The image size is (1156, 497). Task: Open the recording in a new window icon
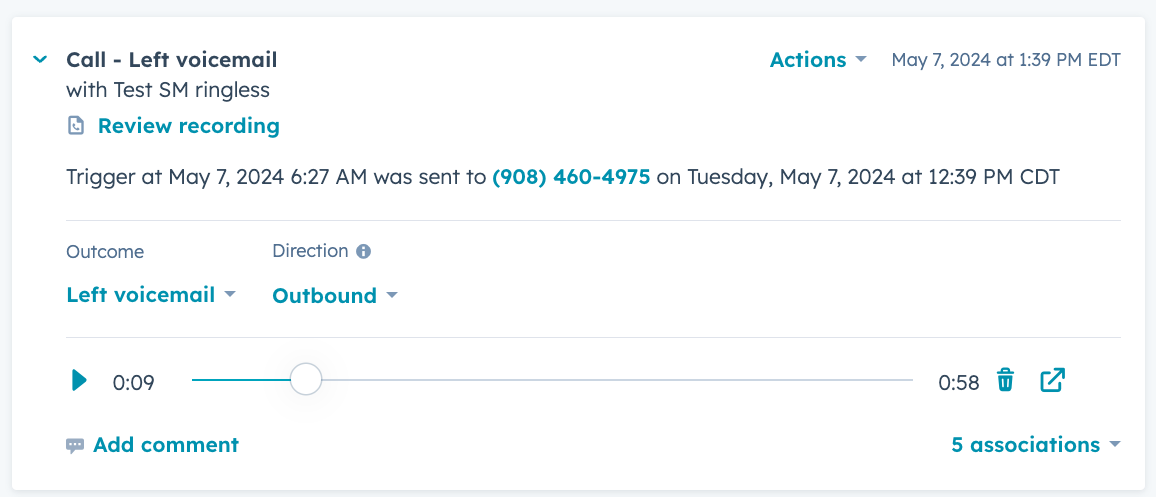[1052, 380]
